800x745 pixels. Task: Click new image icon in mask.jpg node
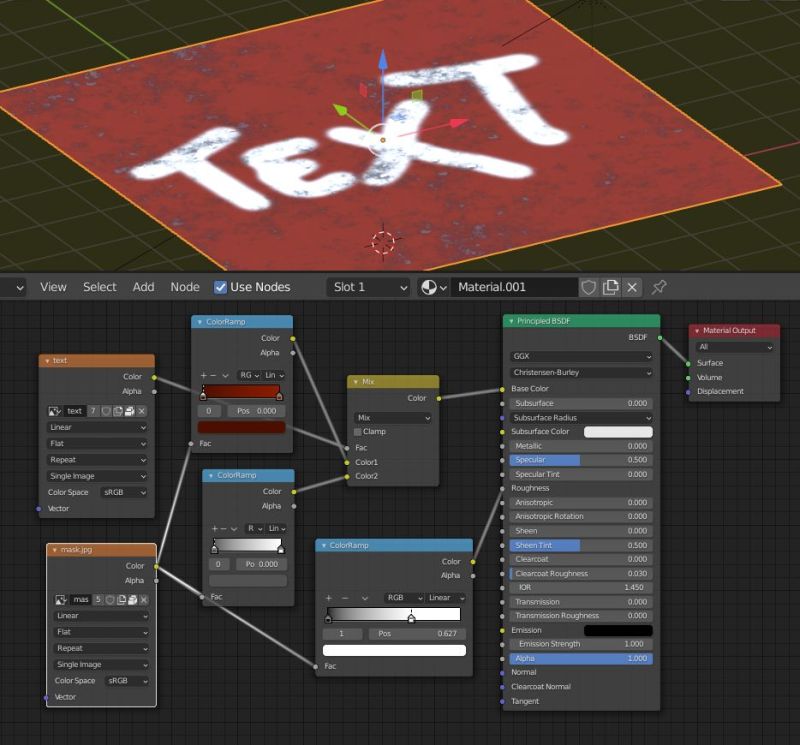point(121,600)
